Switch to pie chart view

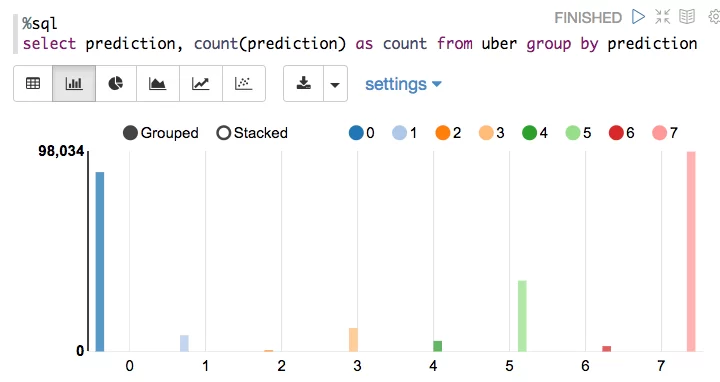(x=116, y=84)
